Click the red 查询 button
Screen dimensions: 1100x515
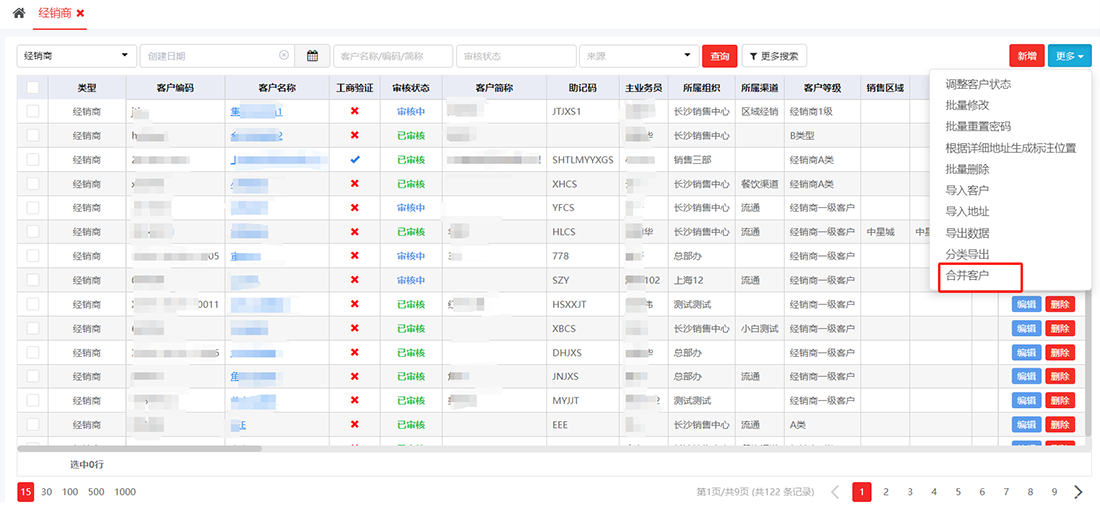tap(719, 57)
